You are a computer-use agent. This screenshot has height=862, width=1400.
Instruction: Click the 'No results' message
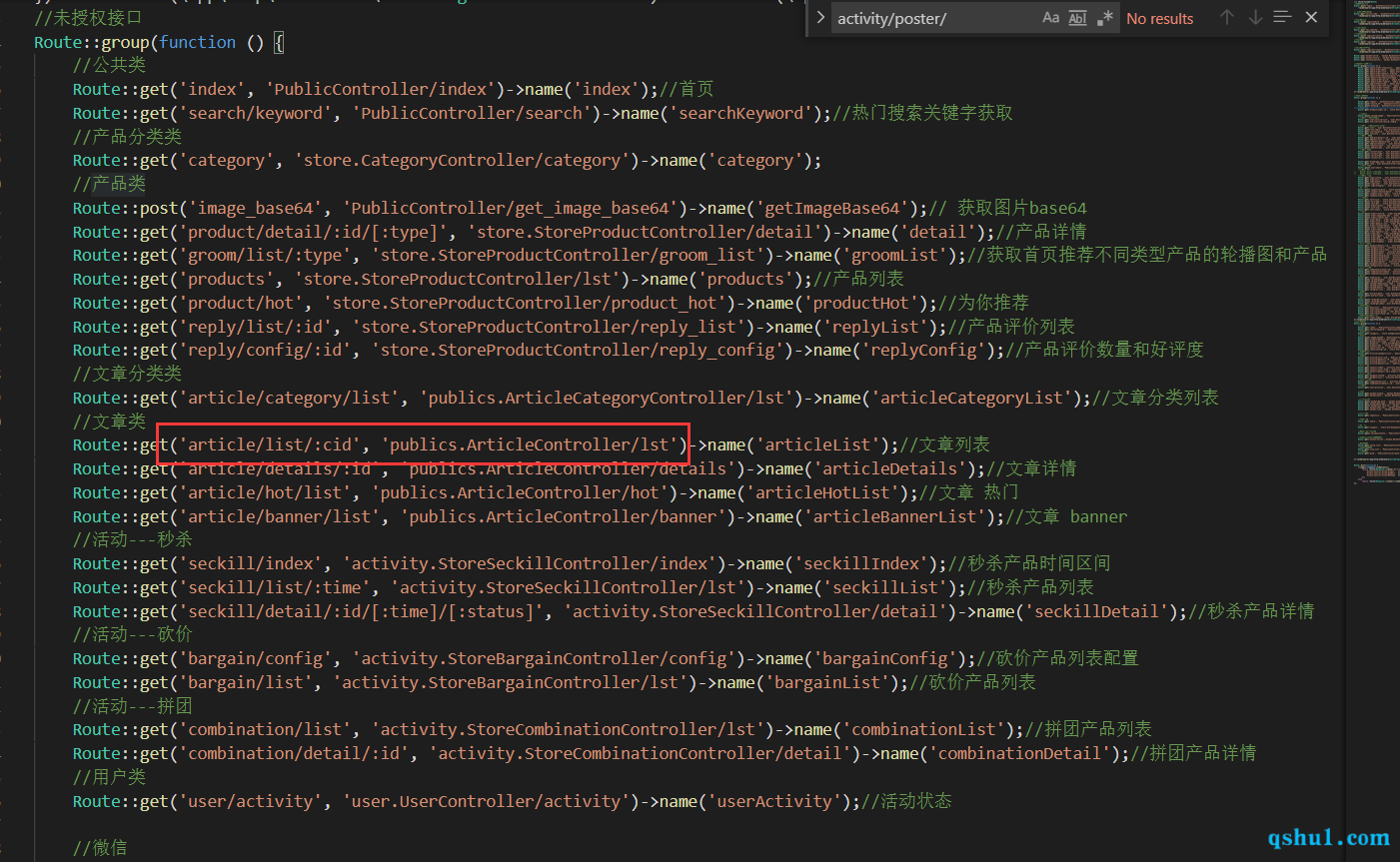[x=1159, y=18]
